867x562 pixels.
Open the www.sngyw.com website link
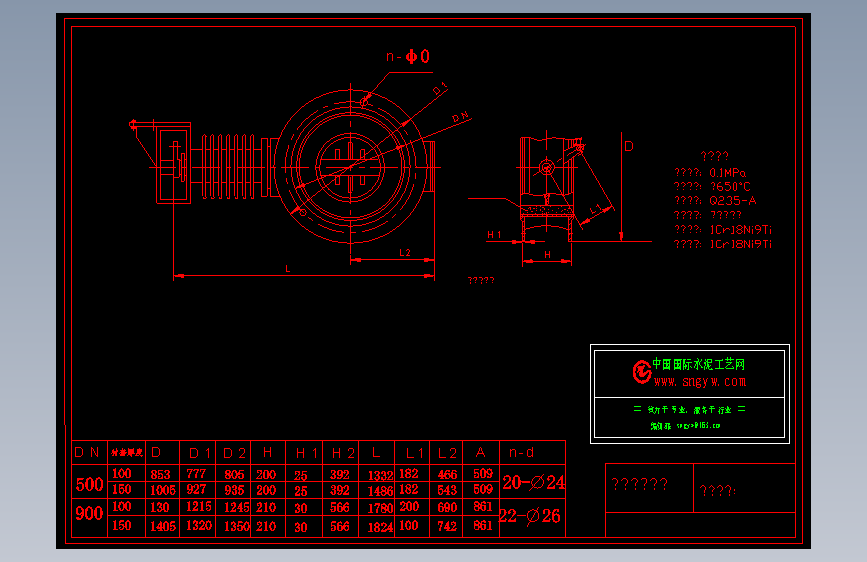[x=700, y=382]
